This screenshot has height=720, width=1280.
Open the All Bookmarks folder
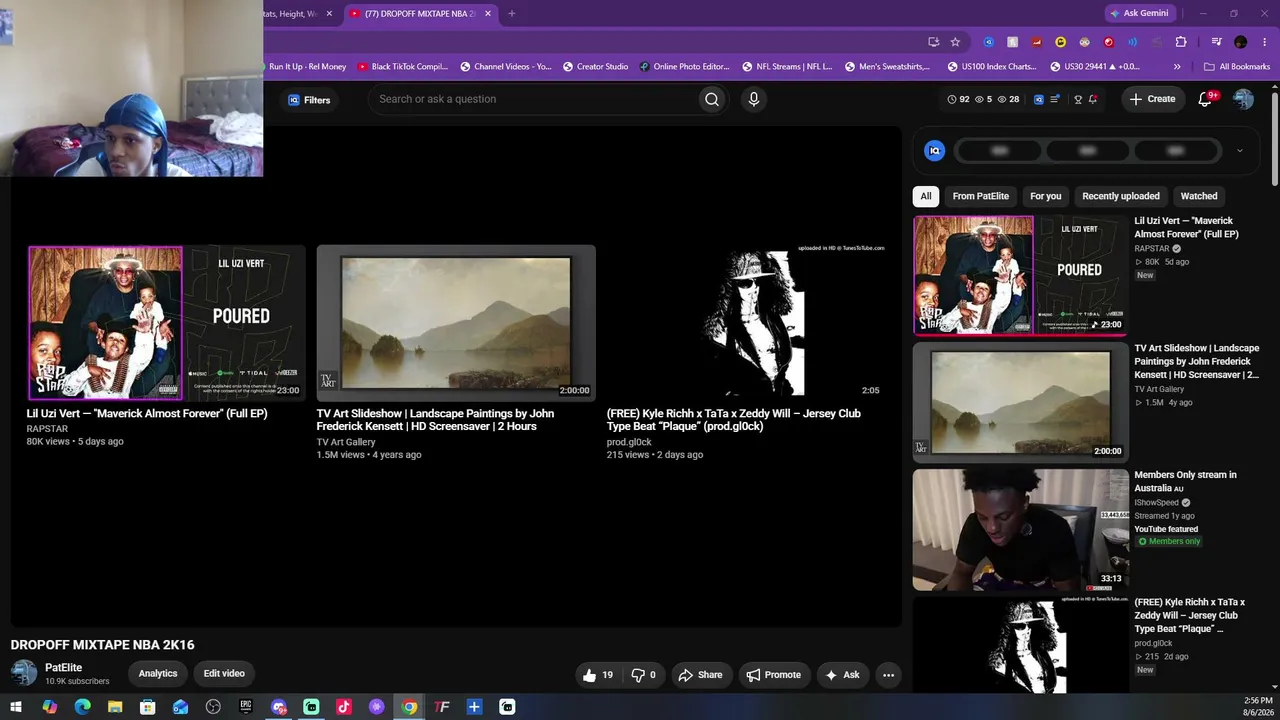pyautogui.click(x=1237, y=67)
